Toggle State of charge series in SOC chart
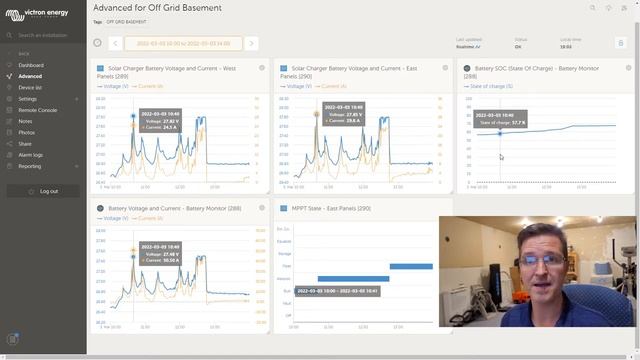Viewport: 640px width, 360px height. (x=488, y=87)
